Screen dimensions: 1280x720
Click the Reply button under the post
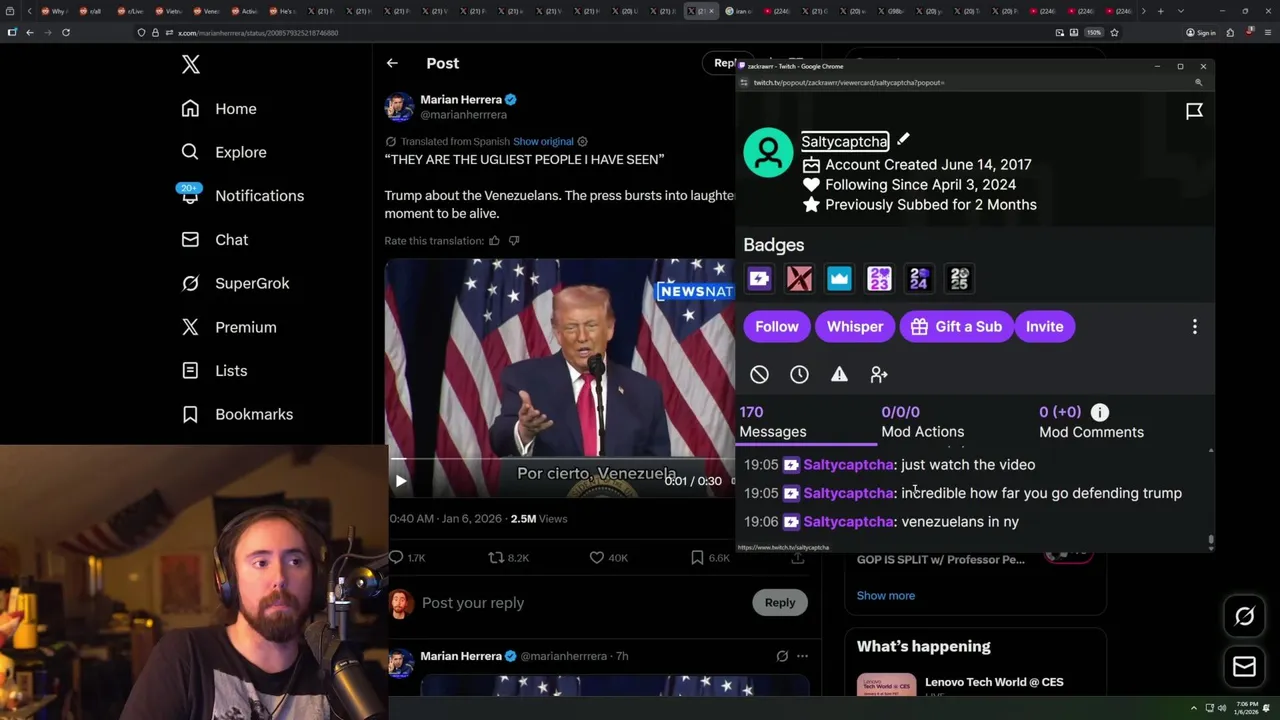click(780, 603)
